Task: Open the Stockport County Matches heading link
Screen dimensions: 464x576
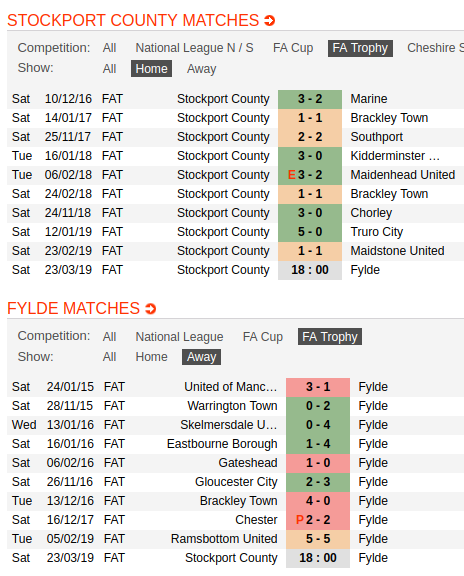Action: (x=133, y=21)
